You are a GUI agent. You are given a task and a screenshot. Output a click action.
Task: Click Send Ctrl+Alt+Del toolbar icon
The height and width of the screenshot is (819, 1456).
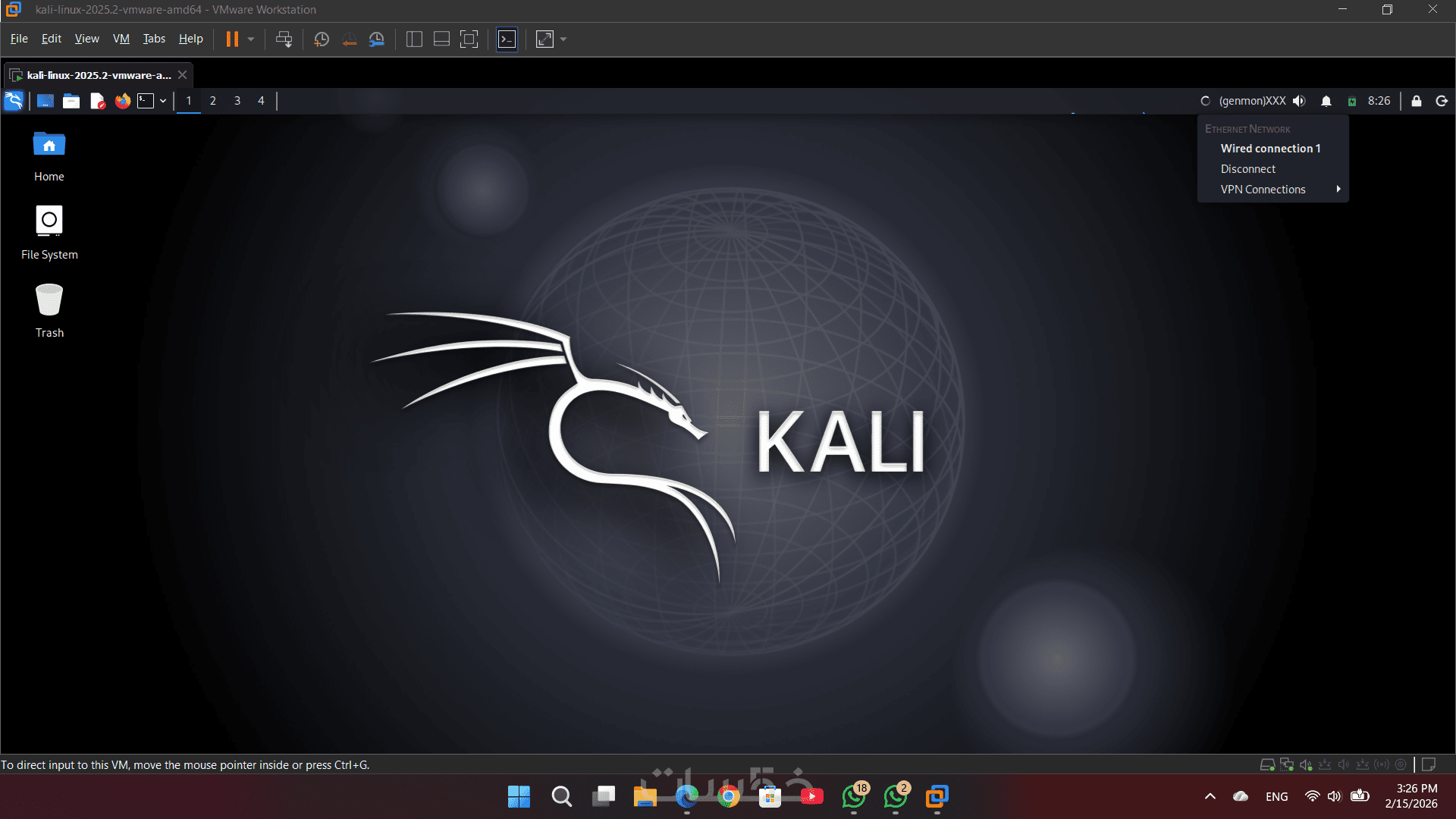point(284,39)
